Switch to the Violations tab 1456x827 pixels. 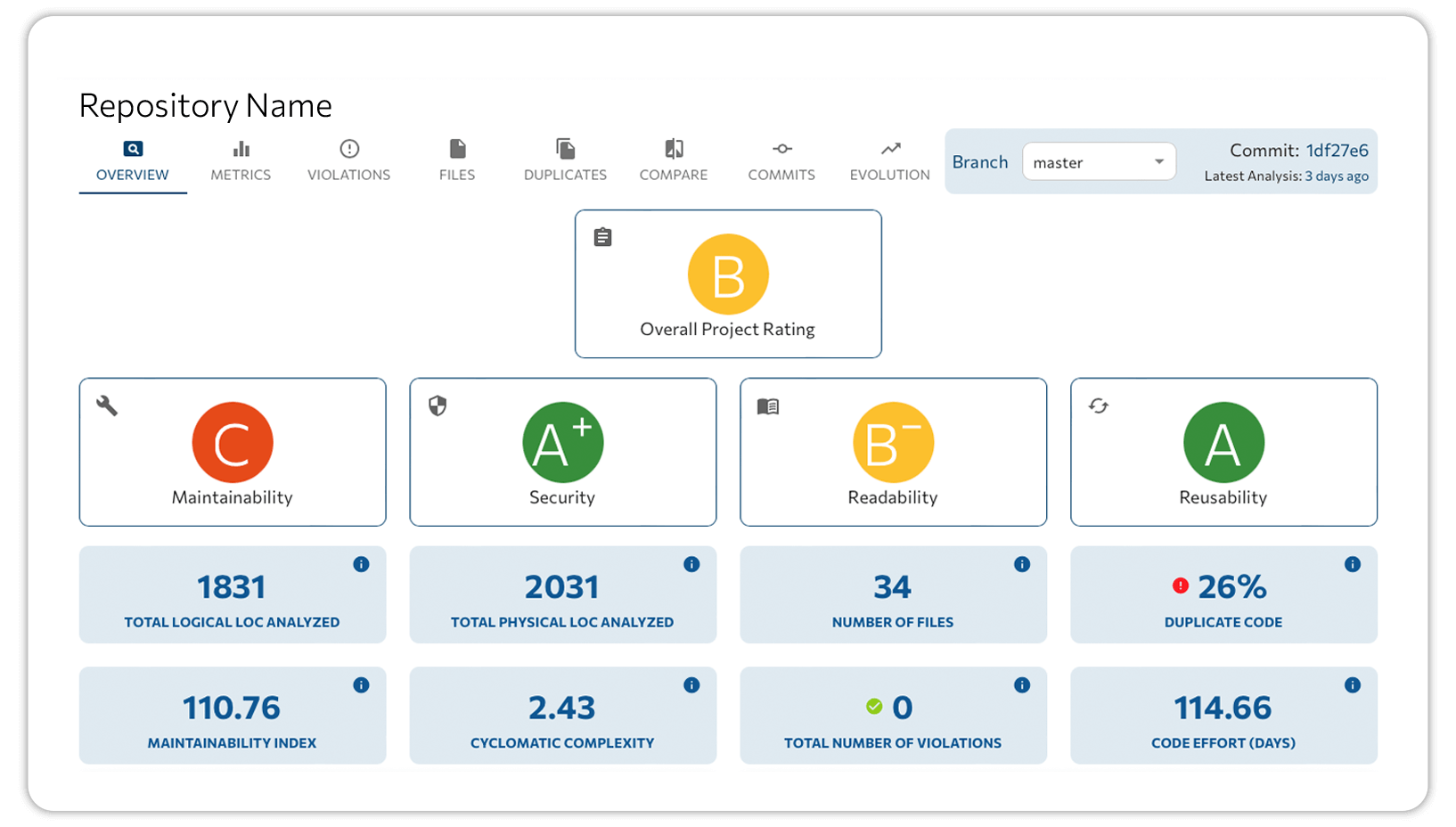point(348,160)
